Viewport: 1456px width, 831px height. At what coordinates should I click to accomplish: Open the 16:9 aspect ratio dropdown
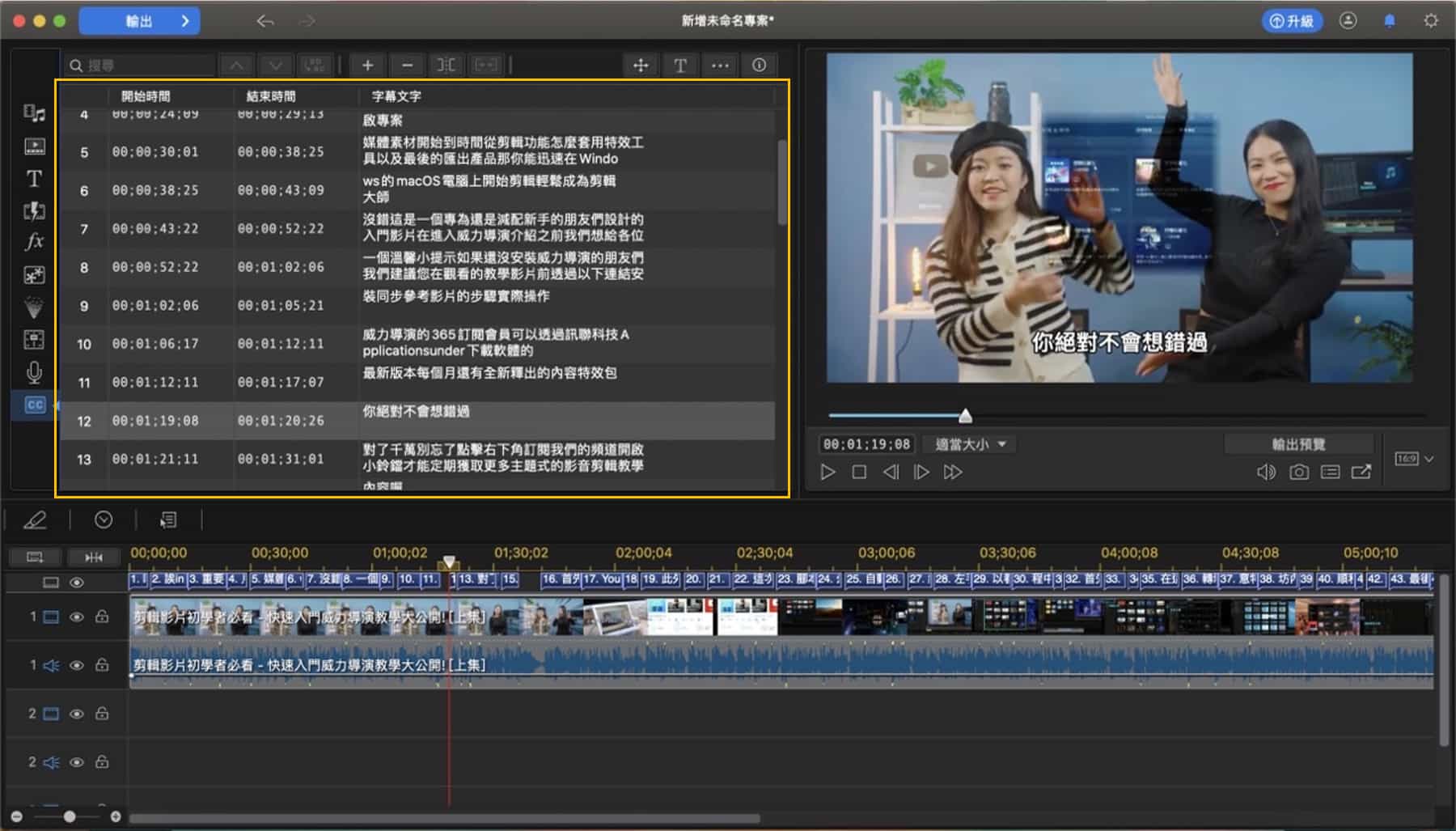coord(1412,458)
